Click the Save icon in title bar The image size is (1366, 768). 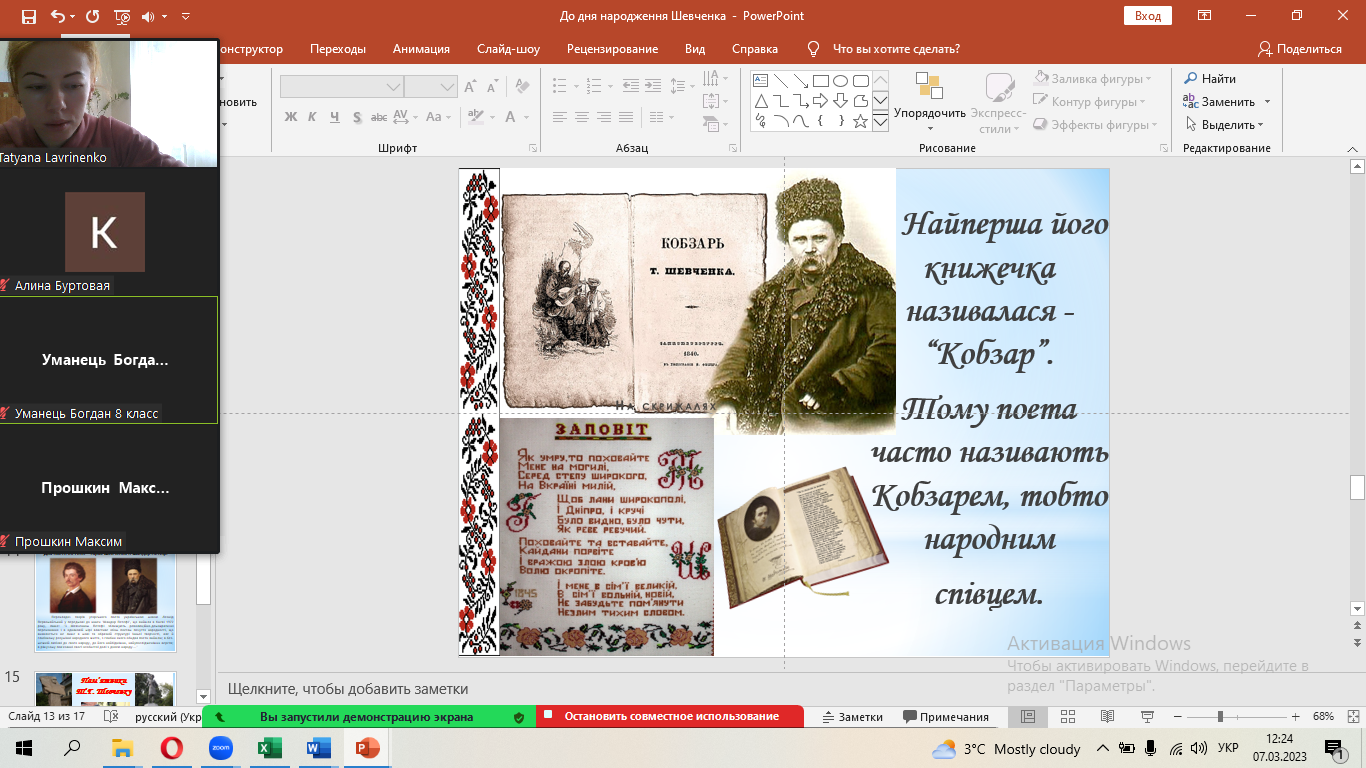pos(29,17)
